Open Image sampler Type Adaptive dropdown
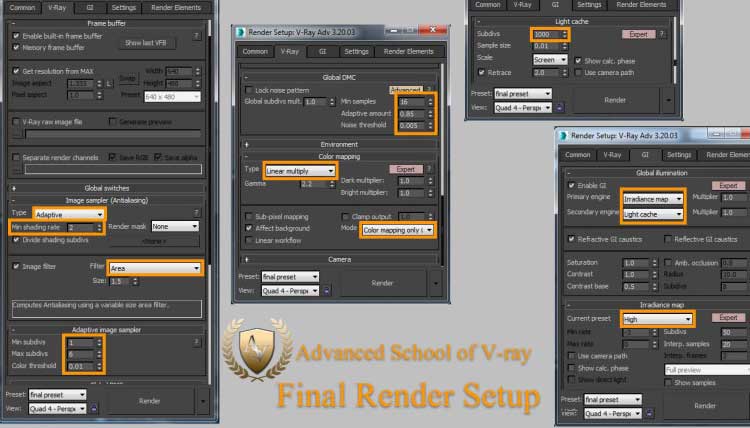This screenshot has width=750, height=428. 69,214
